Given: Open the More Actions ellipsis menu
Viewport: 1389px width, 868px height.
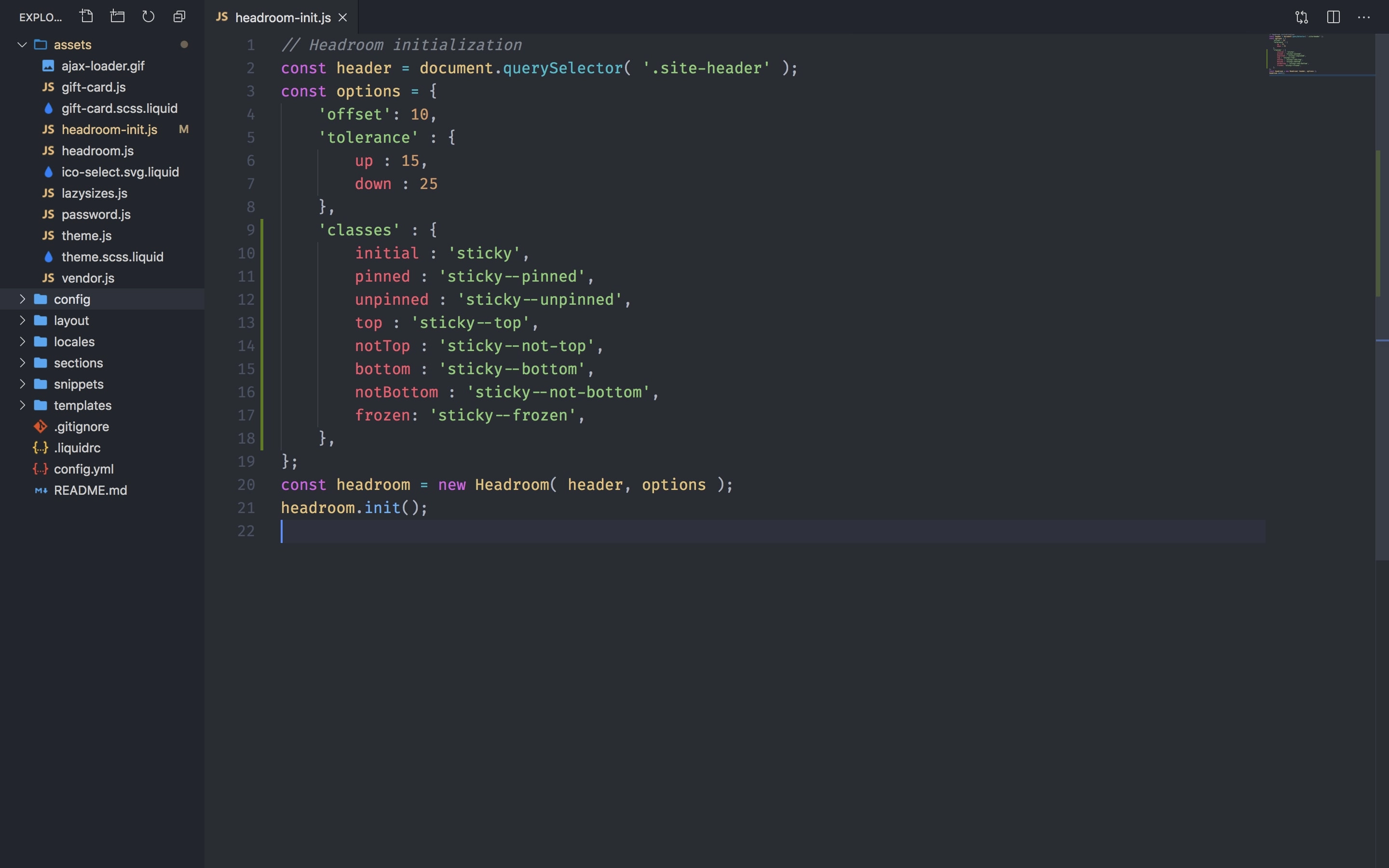Looking at the screenshot, I should (1364, 17).
